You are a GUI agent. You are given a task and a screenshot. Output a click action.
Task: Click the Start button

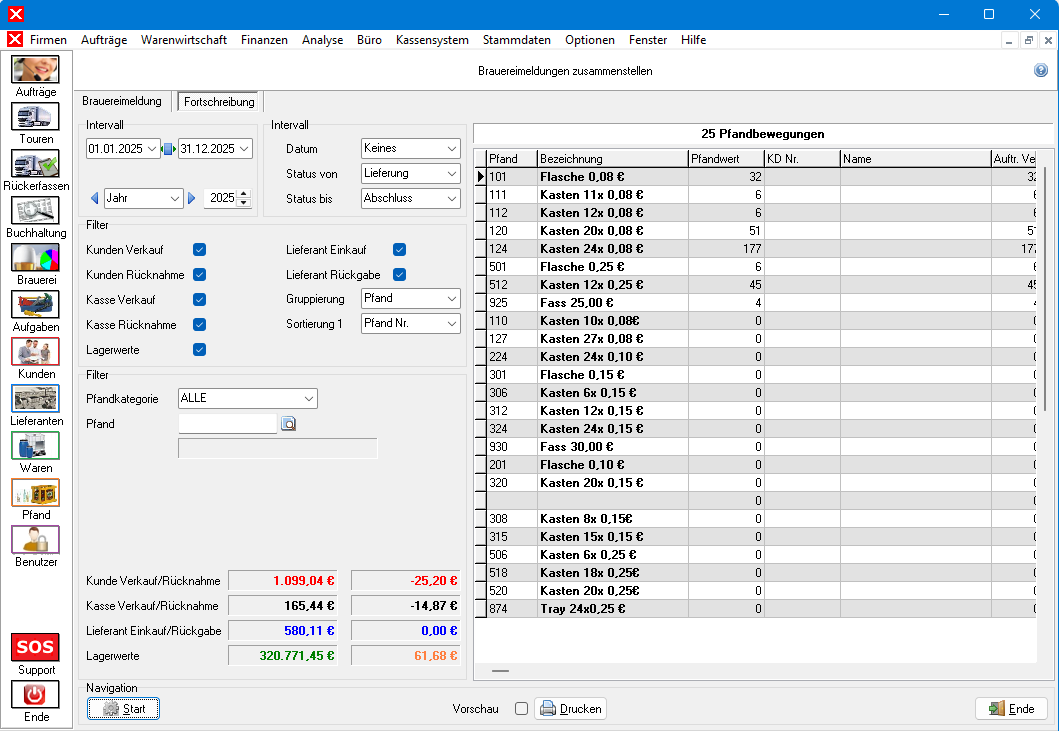click(123, 709)
